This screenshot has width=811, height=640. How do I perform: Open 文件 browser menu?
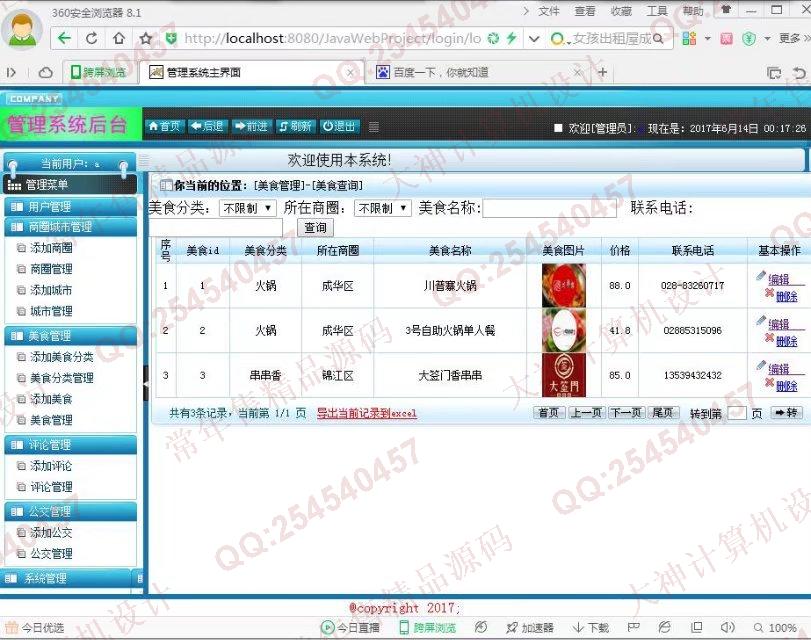coord(549,11)
